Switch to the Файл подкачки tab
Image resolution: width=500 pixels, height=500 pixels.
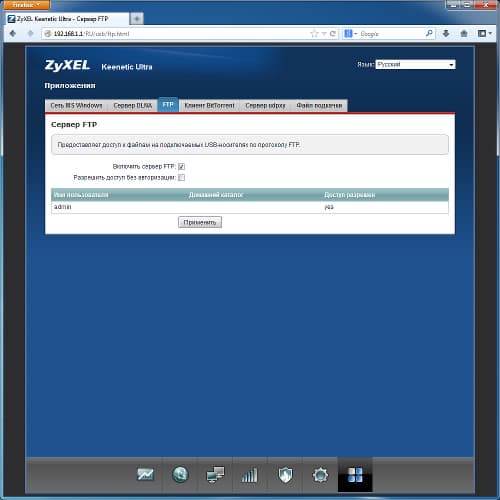point(319,105)
